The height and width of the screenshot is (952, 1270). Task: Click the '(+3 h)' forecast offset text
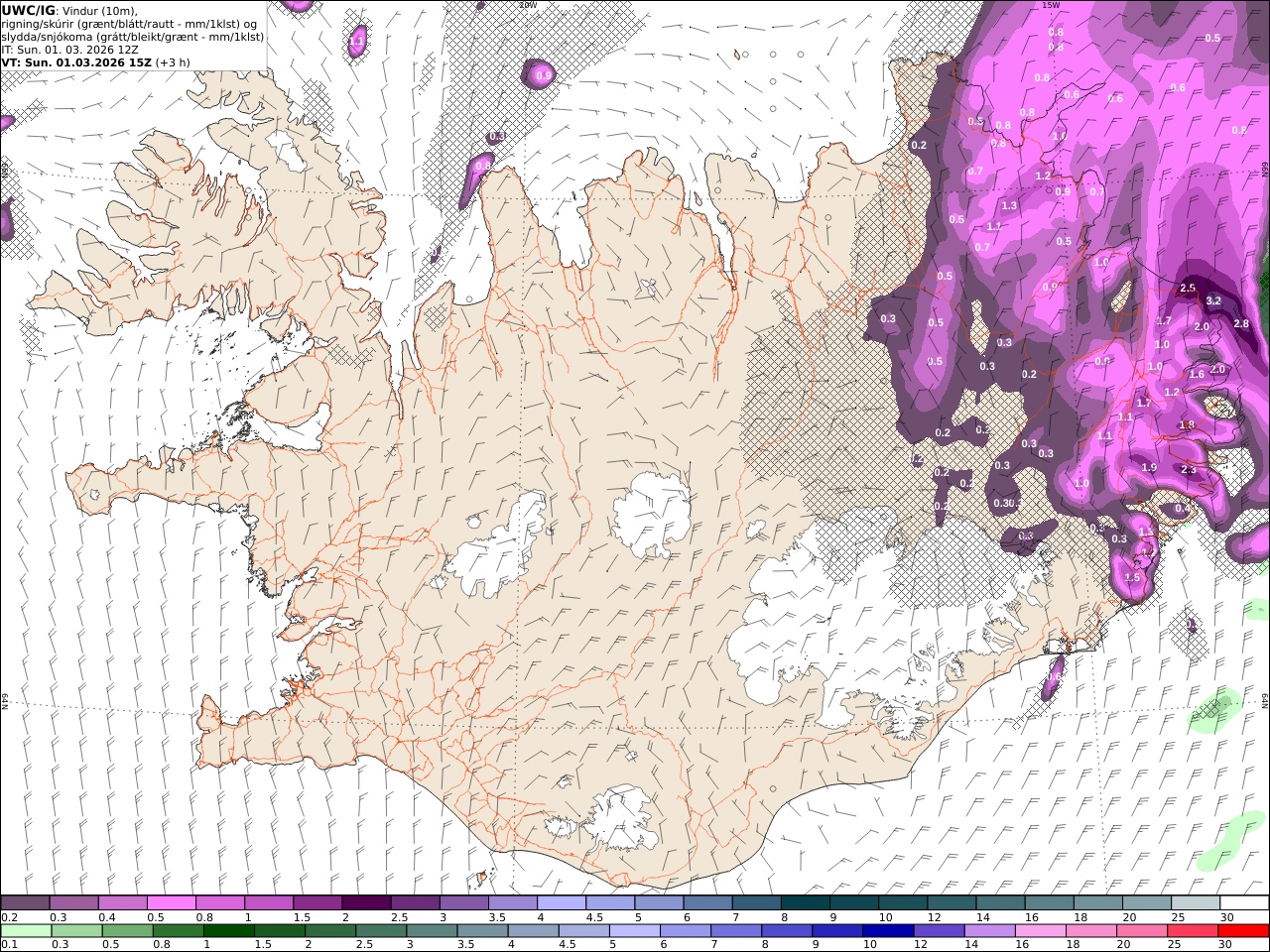click(x=173, y=61)
